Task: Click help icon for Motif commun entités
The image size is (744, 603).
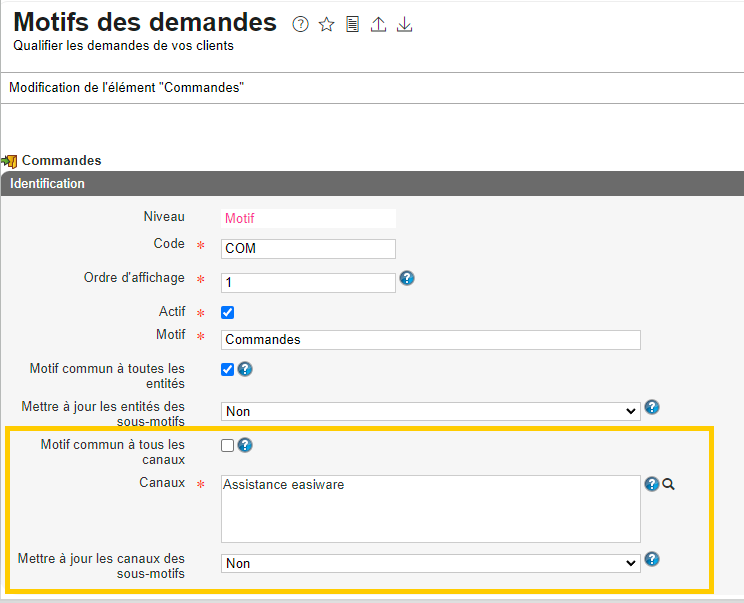Action: pos(245,369)
